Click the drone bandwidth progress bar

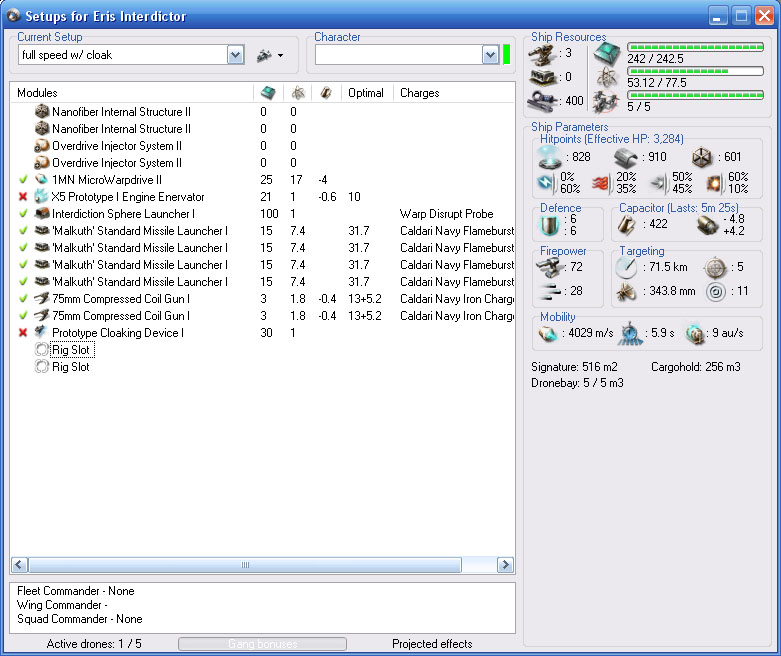click(x=695, y=95)
